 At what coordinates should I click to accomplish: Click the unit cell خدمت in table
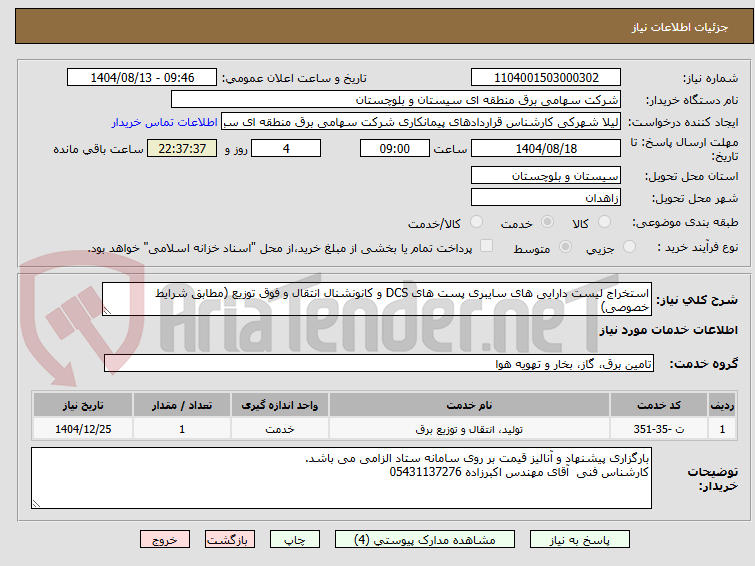280,429
